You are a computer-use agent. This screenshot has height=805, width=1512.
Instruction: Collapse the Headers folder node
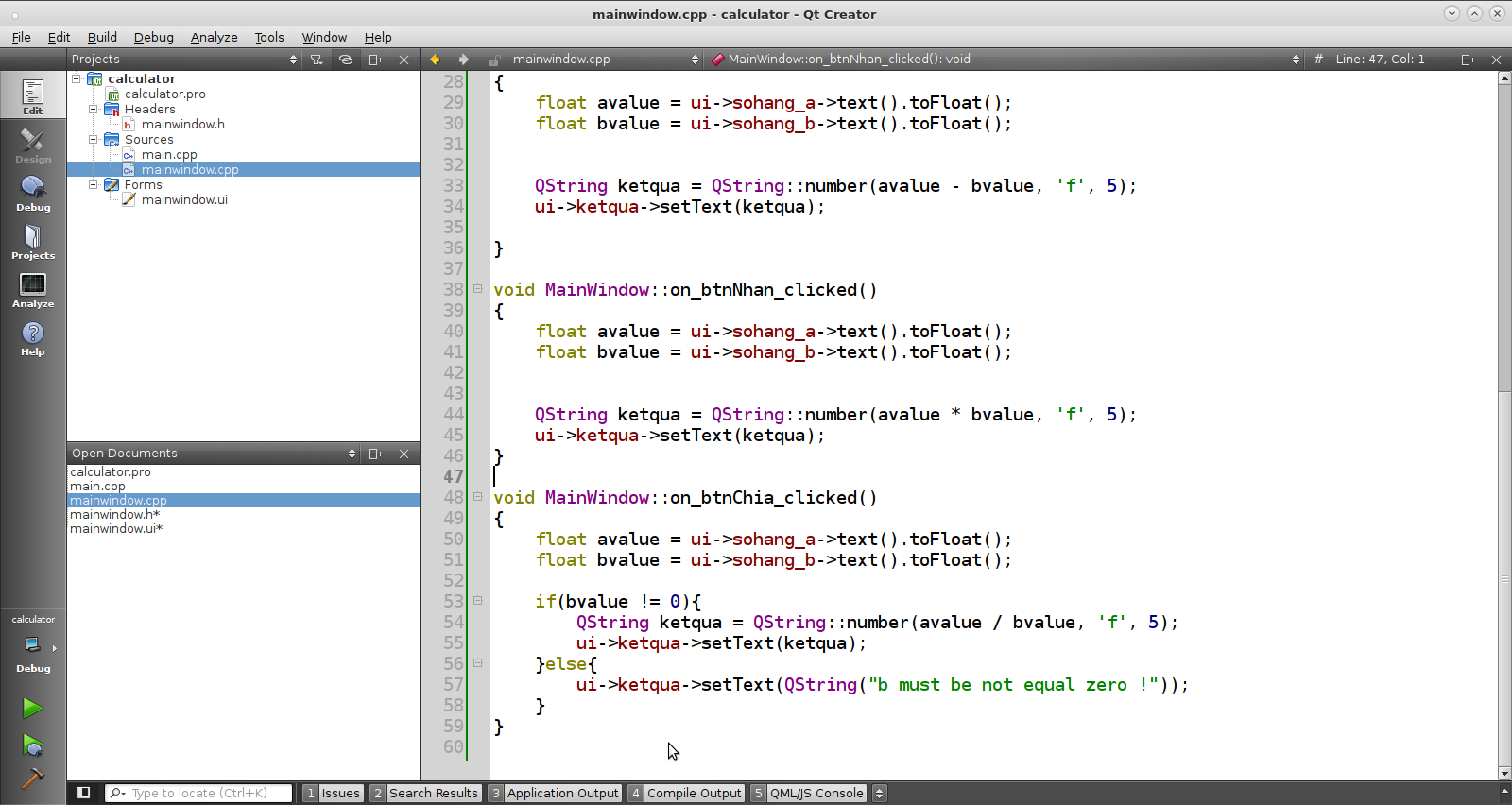[x=94, y=109]
